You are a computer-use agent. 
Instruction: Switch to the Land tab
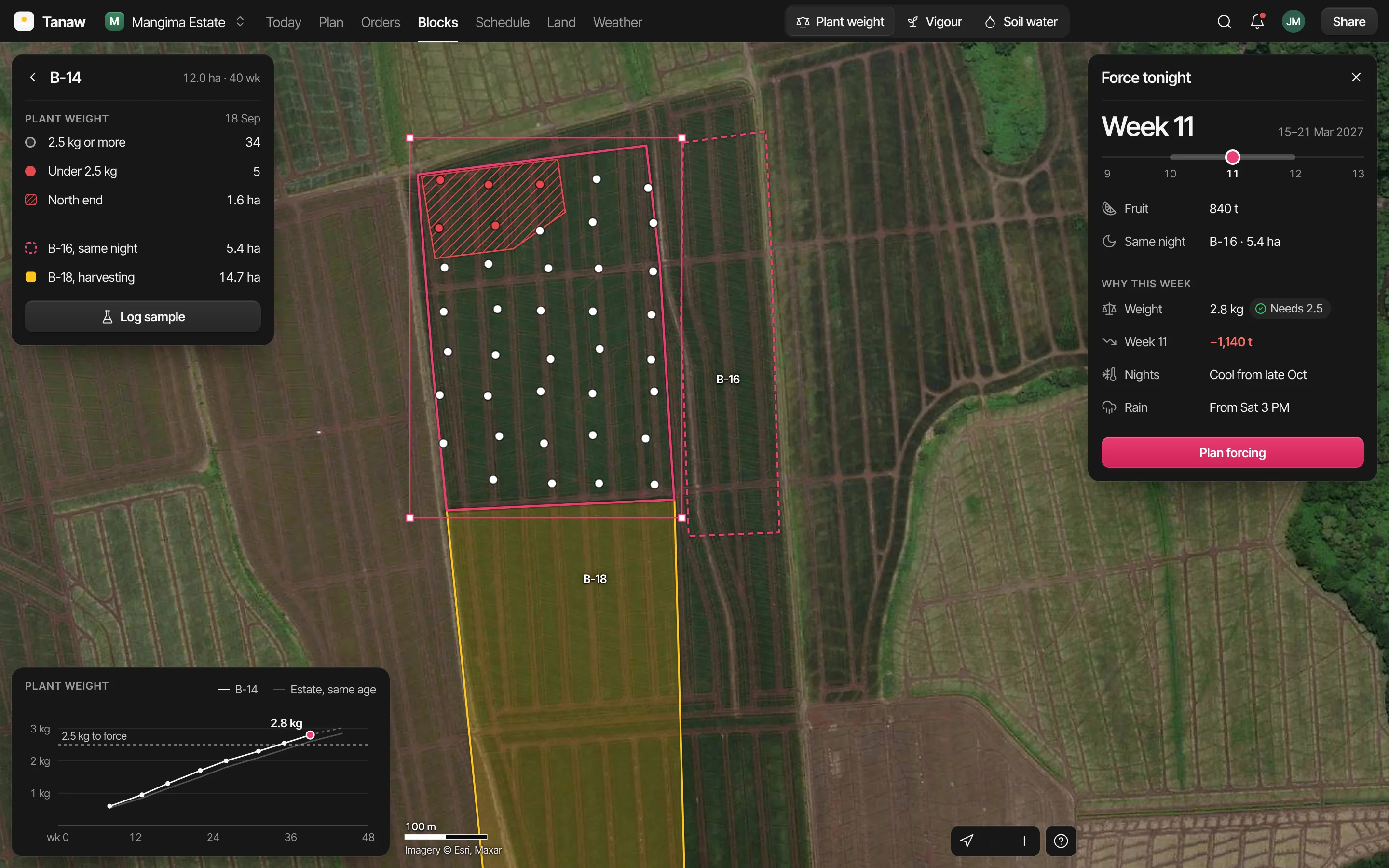(x=561, y=22)
